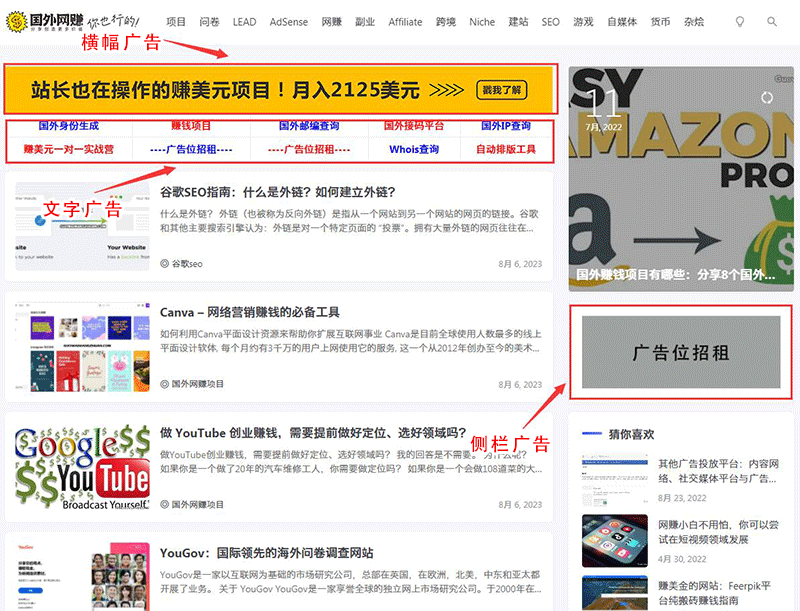Open the 杂烩 menu item
800x611 pixels.
694,22
